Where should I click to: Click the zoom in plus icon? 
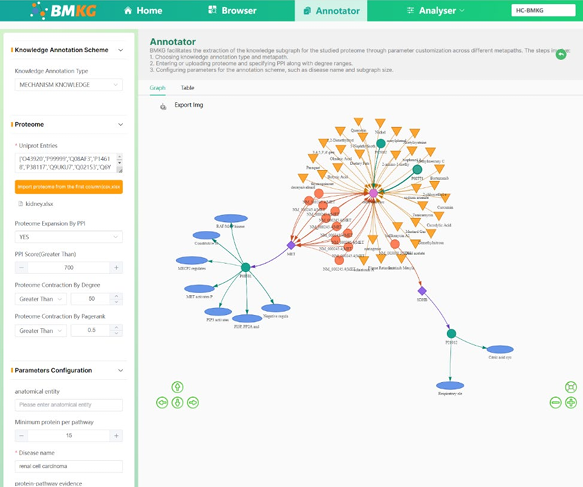tap(571, 403)
